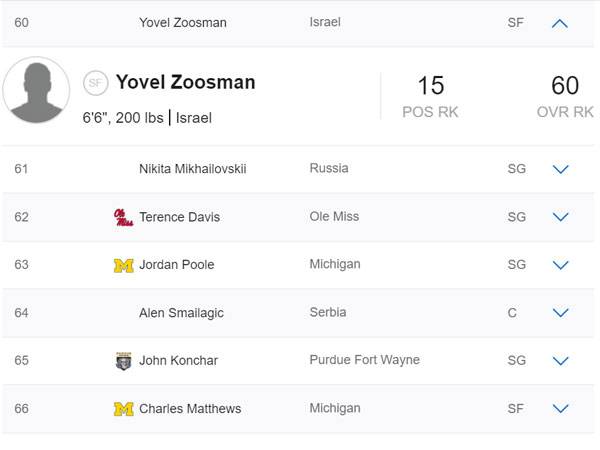Click the Yovel Zoosman bold heading
600x450 pixels.
coord(185,82)
